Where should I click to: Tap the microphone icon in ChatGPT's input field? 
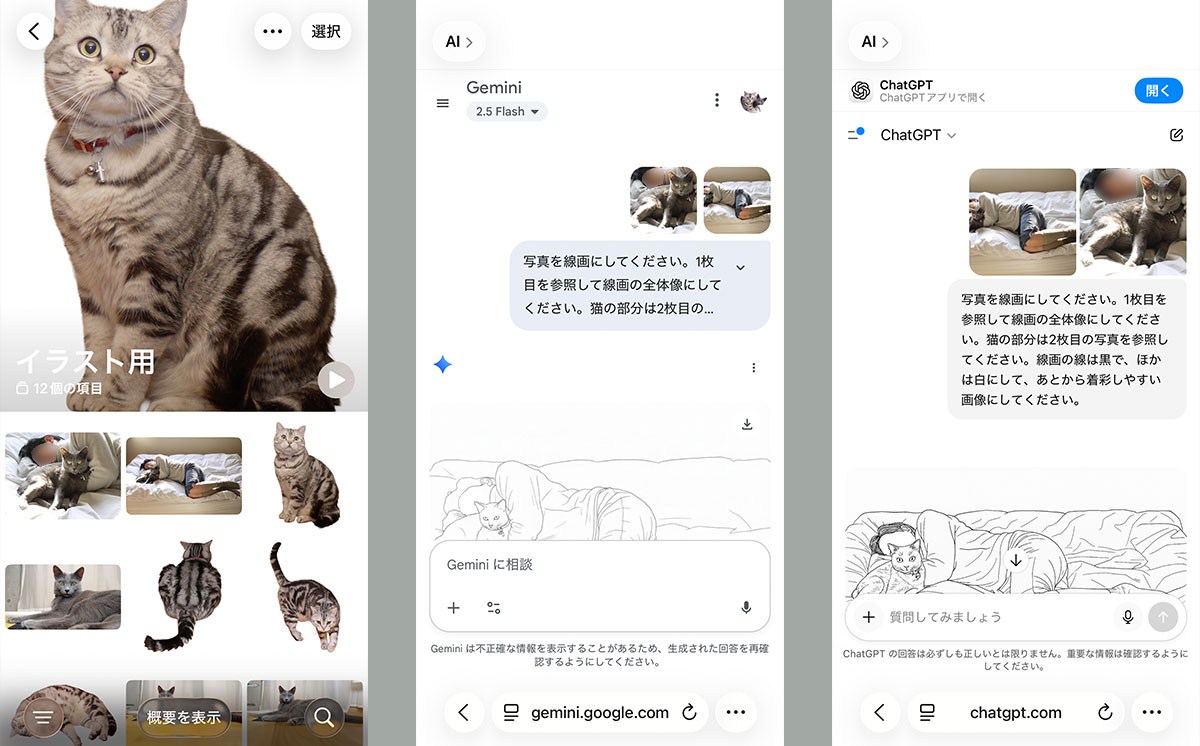[1128, 617]
